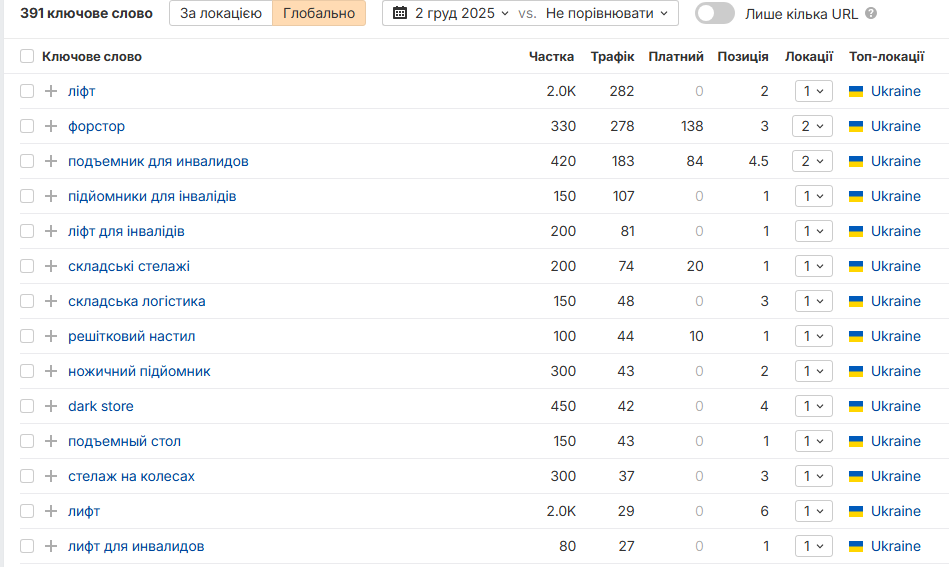Expand plus icon for лифт для инвалидов
Viewport: 949px width, 567px height.
[x=51, y=546]
